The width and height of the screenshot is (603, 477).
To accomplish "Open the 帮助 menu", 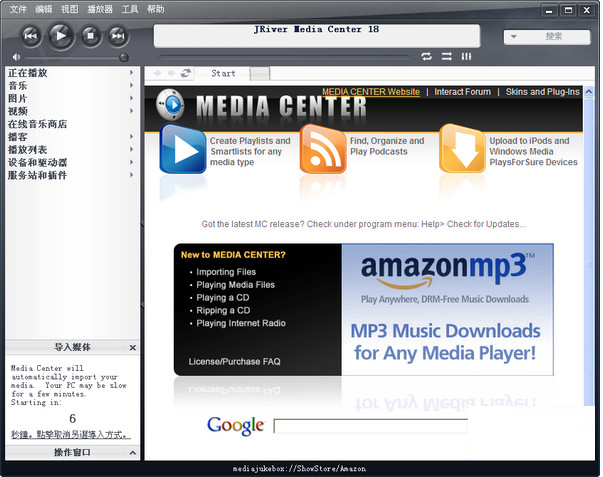I will coord(156,9).
